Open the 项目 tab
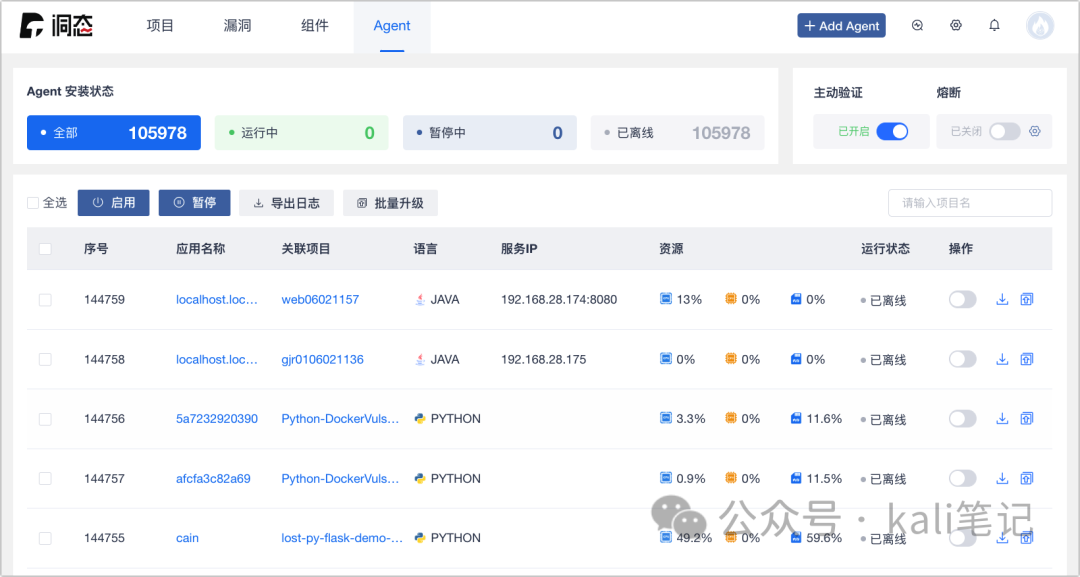The image size is (1080, 577). pyautogui.click(x=160, y=25)
